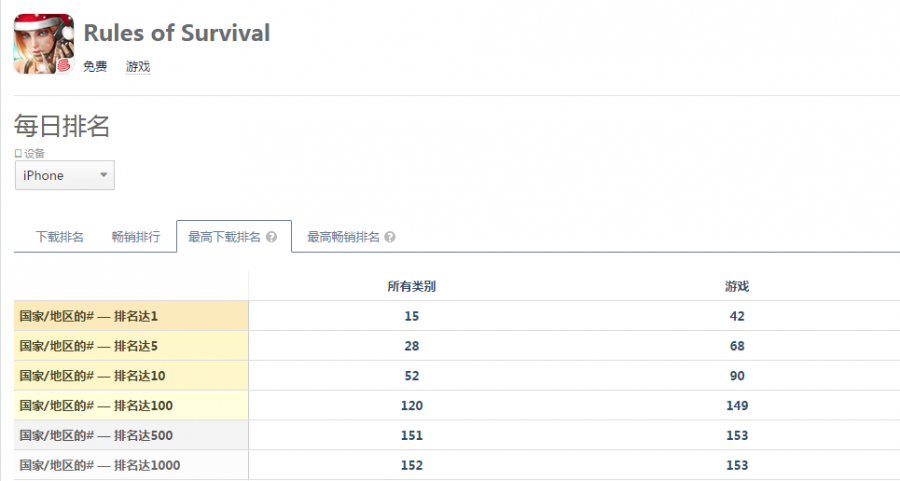
Task: Select the 排名达1 row label
Action: 89,316
